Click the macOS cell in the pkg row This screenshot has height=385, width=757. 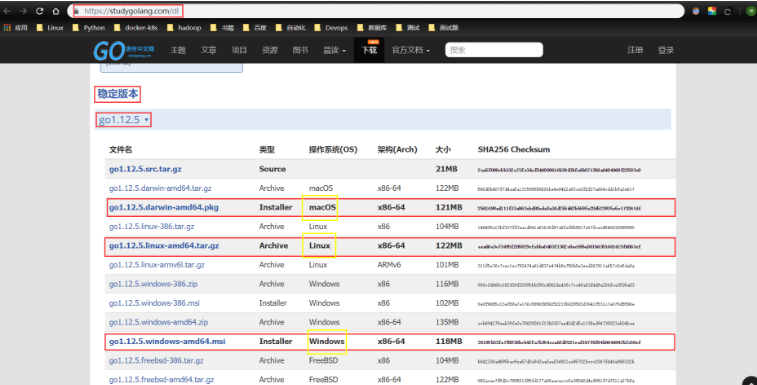tap(322, 207)
